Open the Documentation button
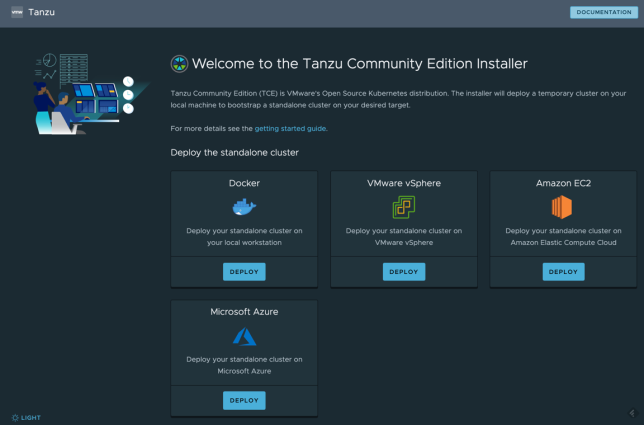The height and width of the screenshot is (425, 644). pyautogui.click(x=604, y=12)
